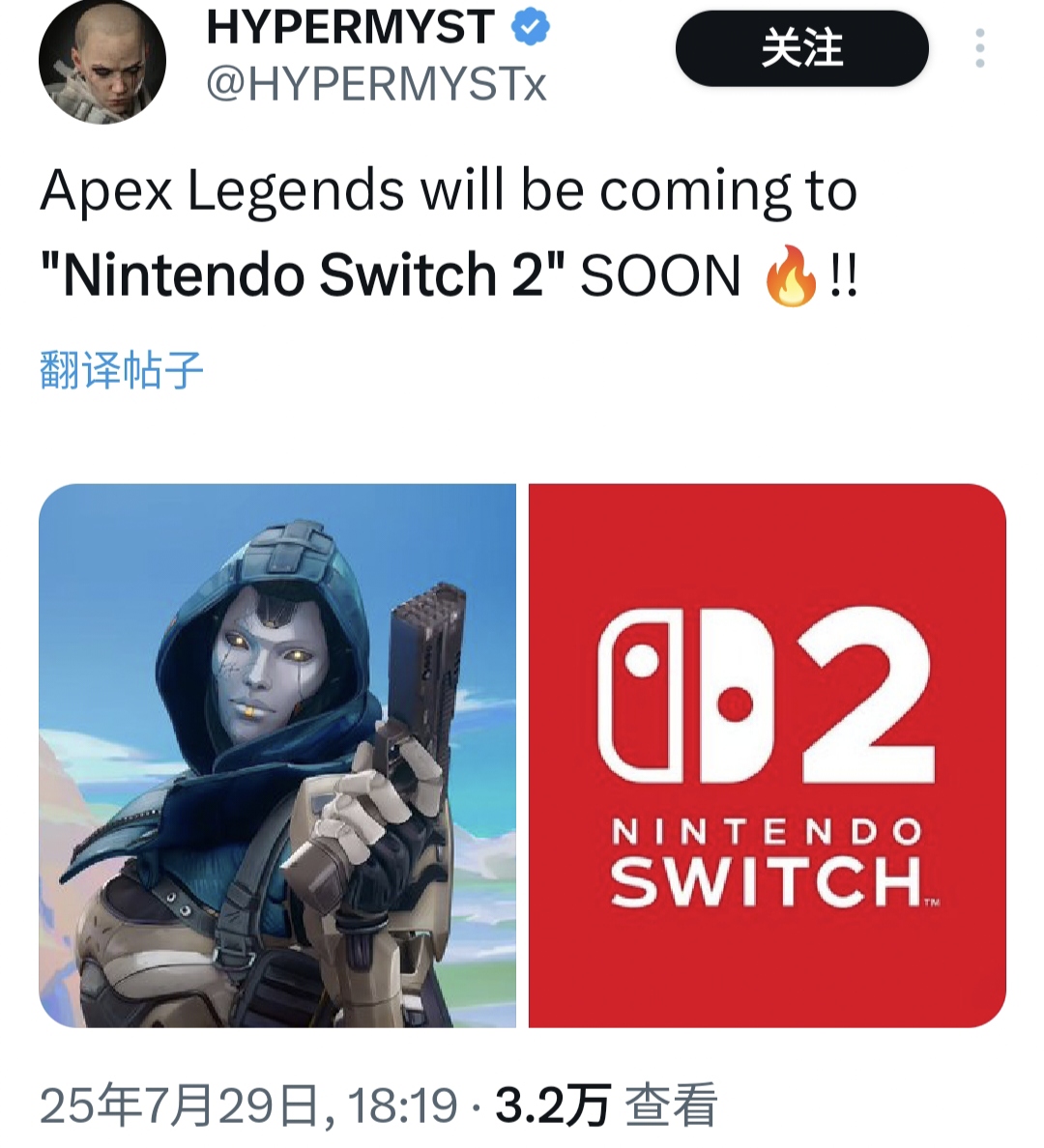Click the fire emoji in the post
This screenshot has height=1148, width=1044.
[x=790, y=274]
